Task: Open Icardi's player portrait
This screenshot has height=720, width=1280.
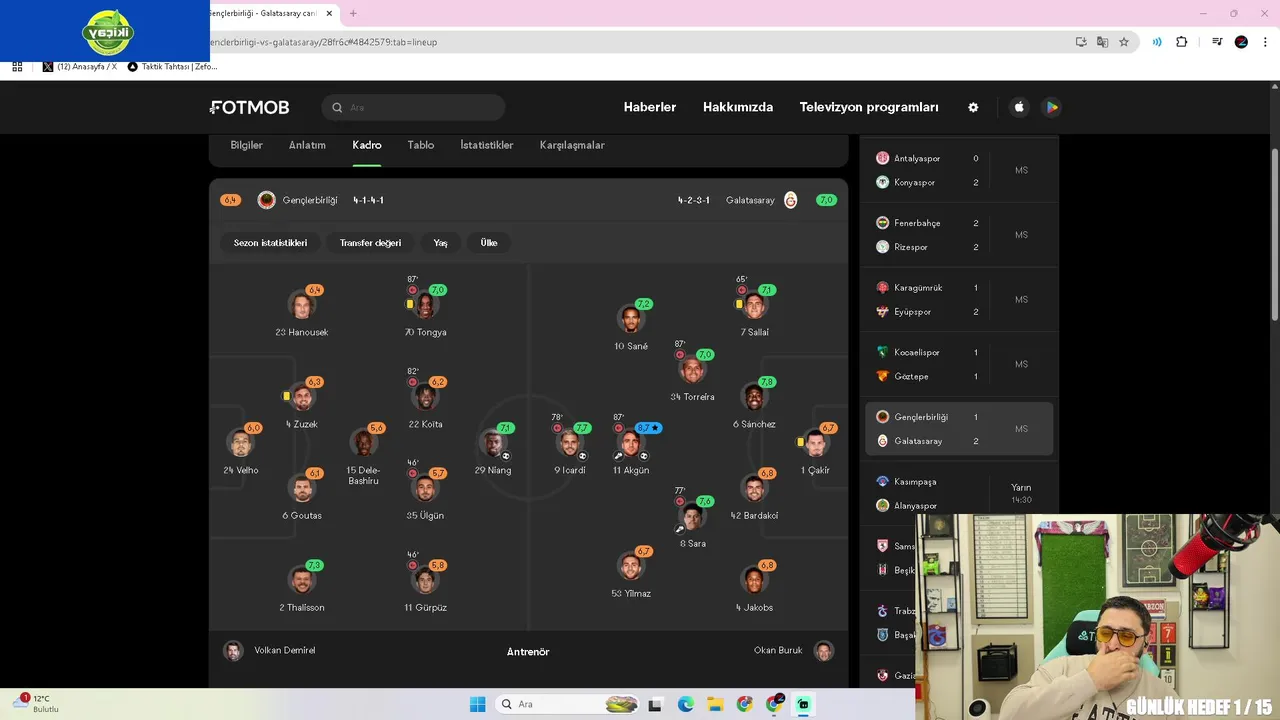Action: pos(570,443)
